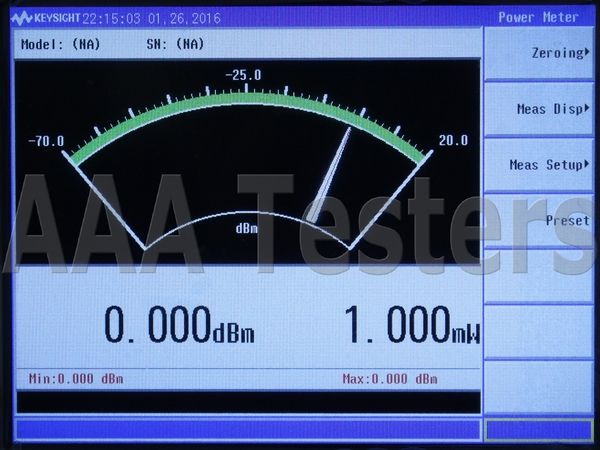
Task: Click the analog gauge needle
Action: [330, 175]
